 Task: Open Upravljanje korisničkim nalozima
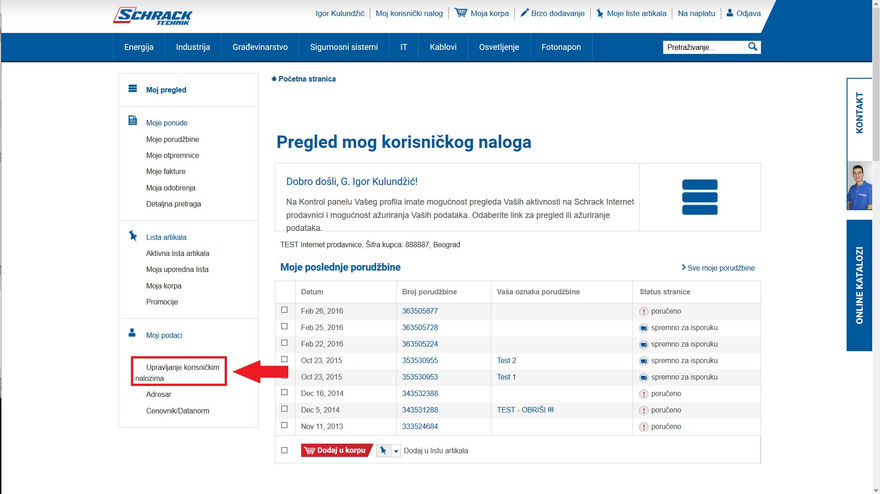coord(178,372)
